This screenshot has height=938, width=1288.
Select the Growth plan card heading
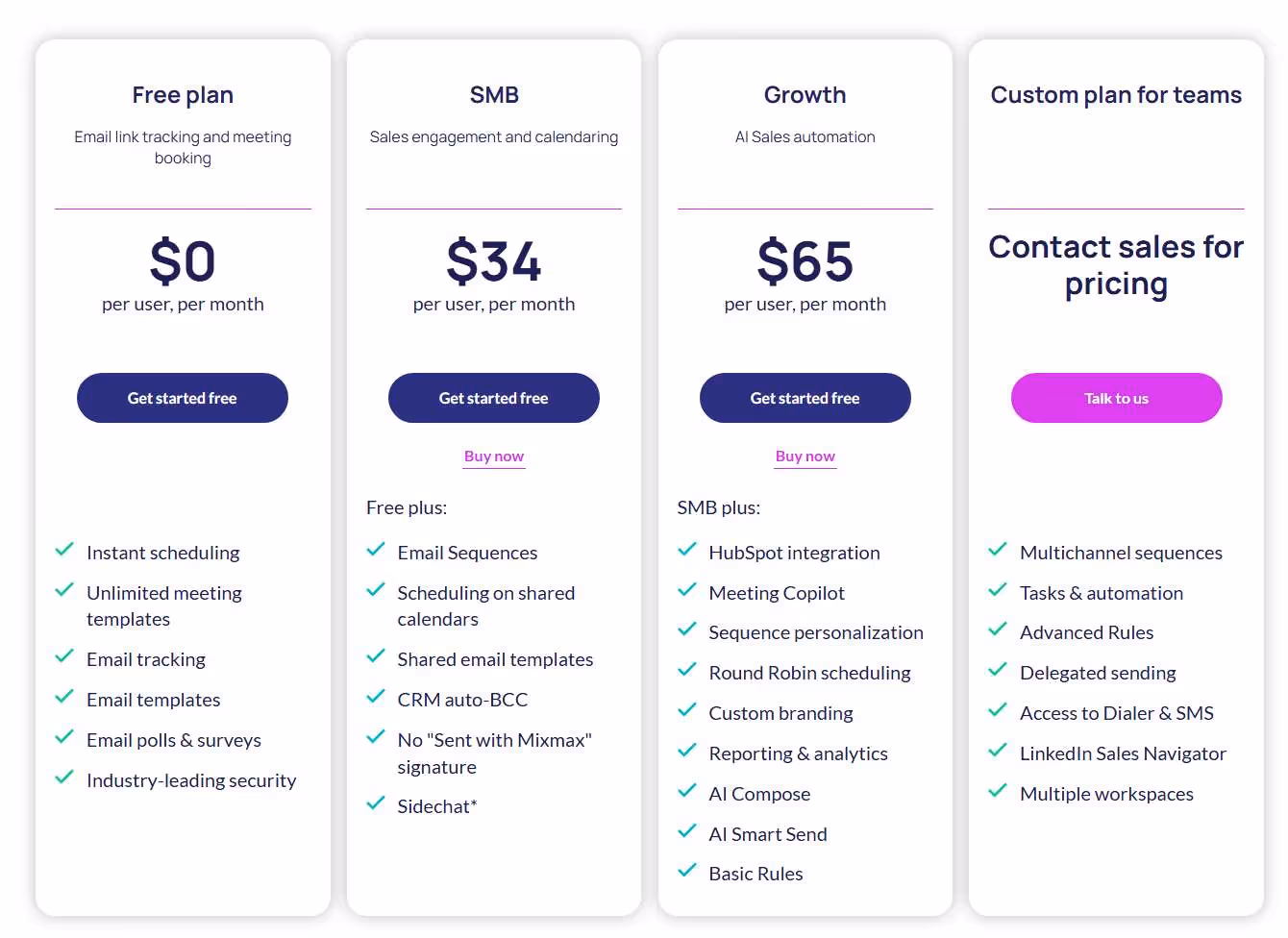point(805,94)
